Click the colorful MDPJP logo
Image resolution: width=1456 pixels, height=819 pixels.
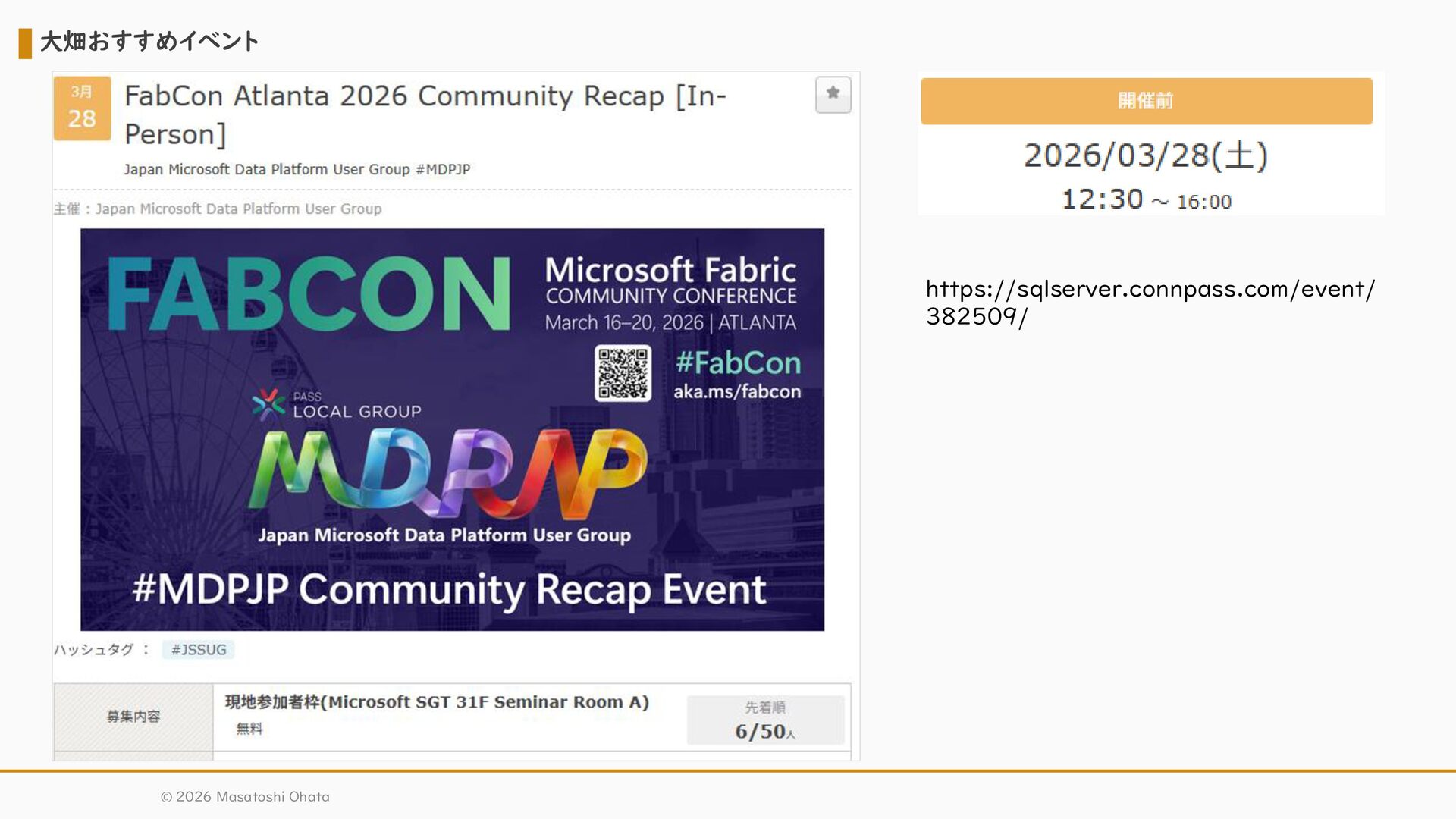point(447,473)
